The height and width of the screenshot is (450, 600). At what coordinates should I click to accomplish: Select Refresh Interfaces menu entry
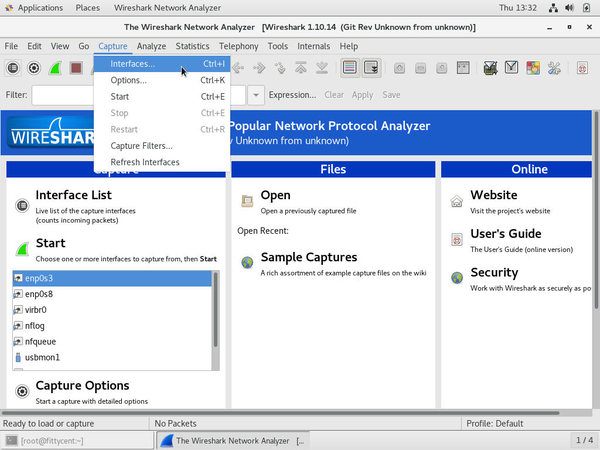point(162,162)
